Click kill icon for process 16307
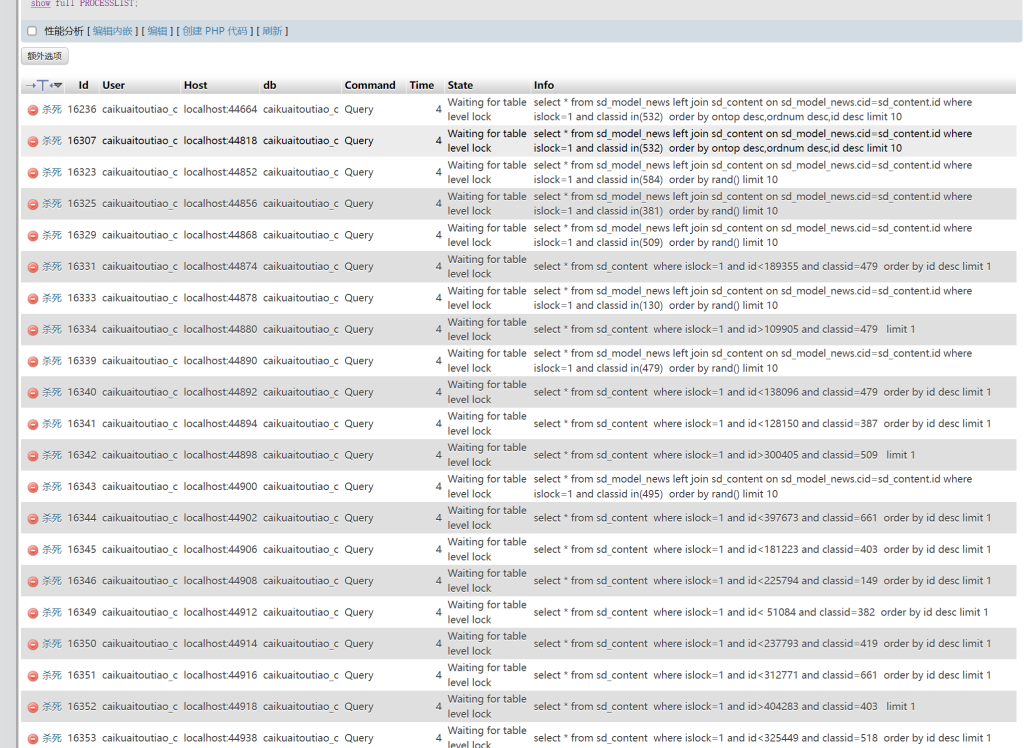This screenshot has width=1024, height=748. (33, 141)
